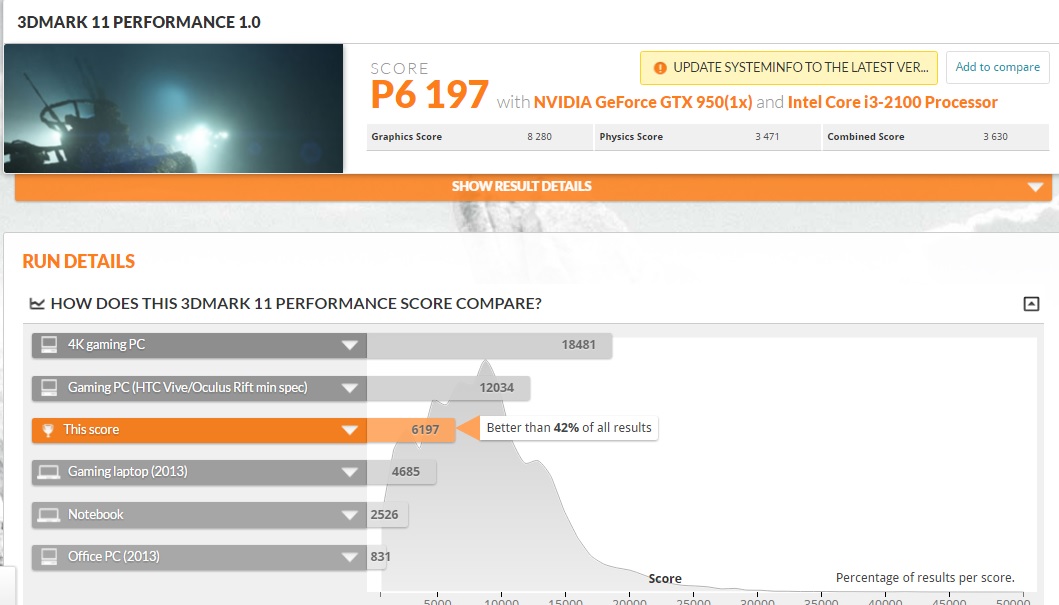
Task: Click the Notebook row device icon
Action: coord(47,513)
